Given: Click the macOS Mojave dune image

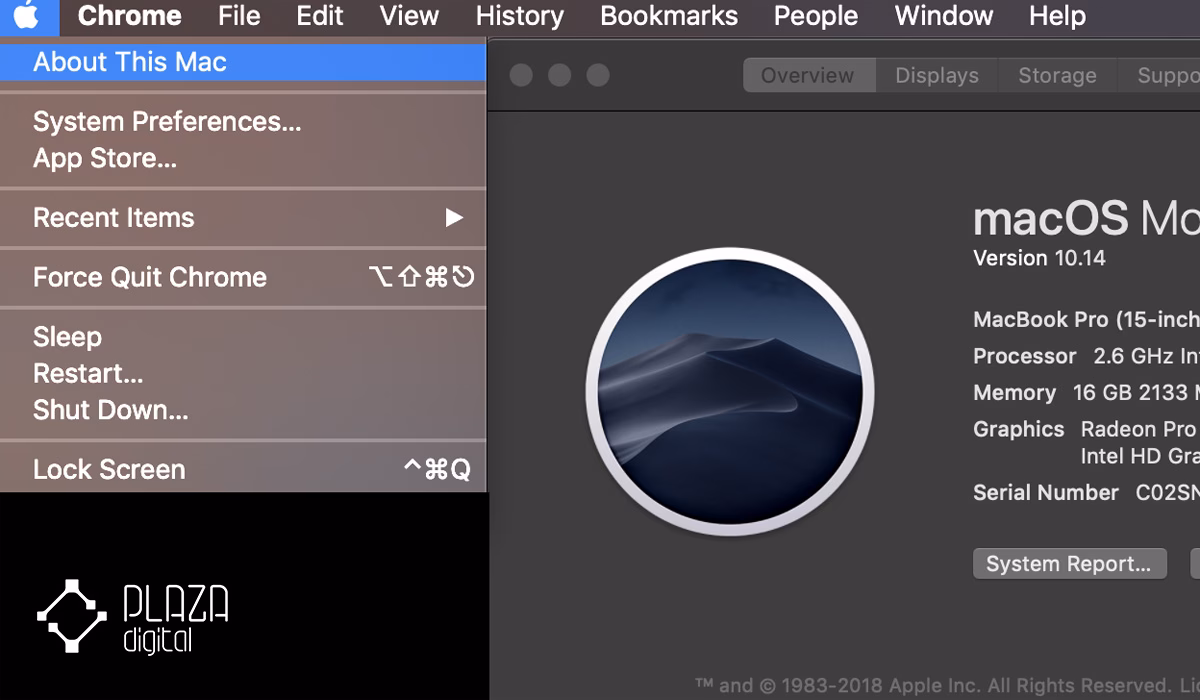Looking at the screenshot, I should point(730,392).
